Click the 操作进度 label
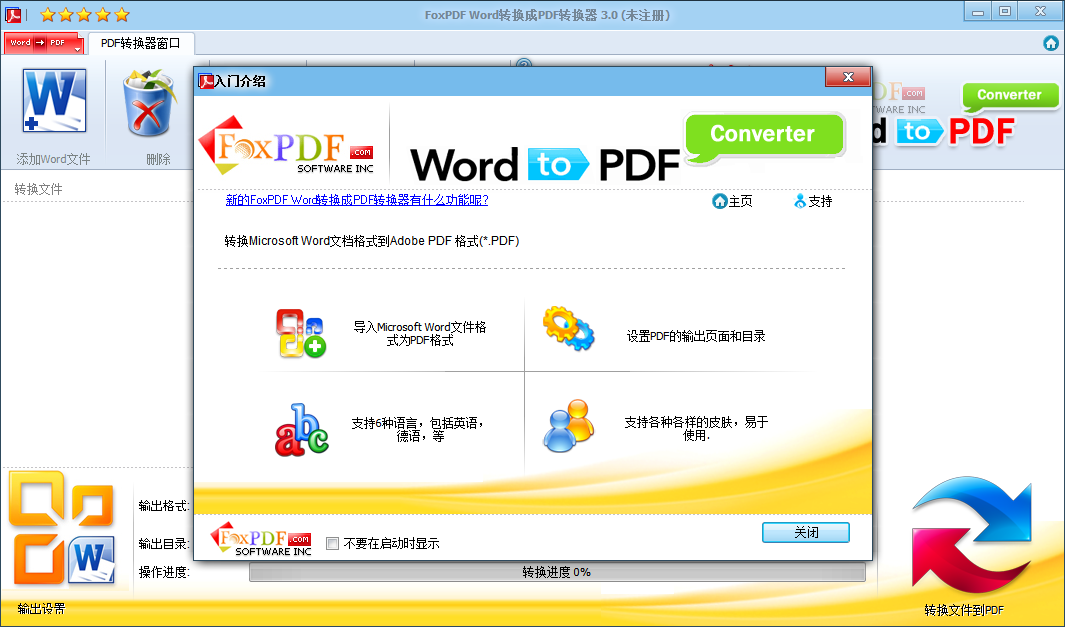Image resolution: width=1065 pixels, height=627 pixels. 164,572
